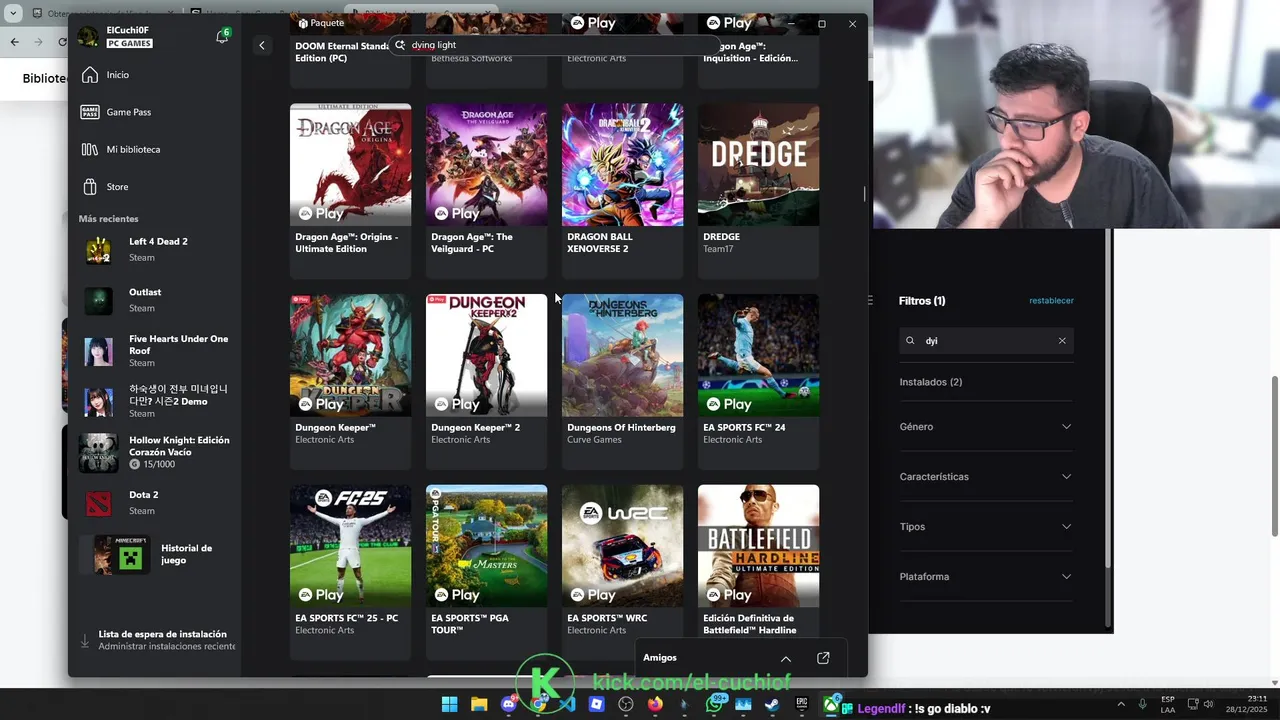The image size is (1280, 720).
Task: Click restablecer filters link
Action: coord(1051,301)
